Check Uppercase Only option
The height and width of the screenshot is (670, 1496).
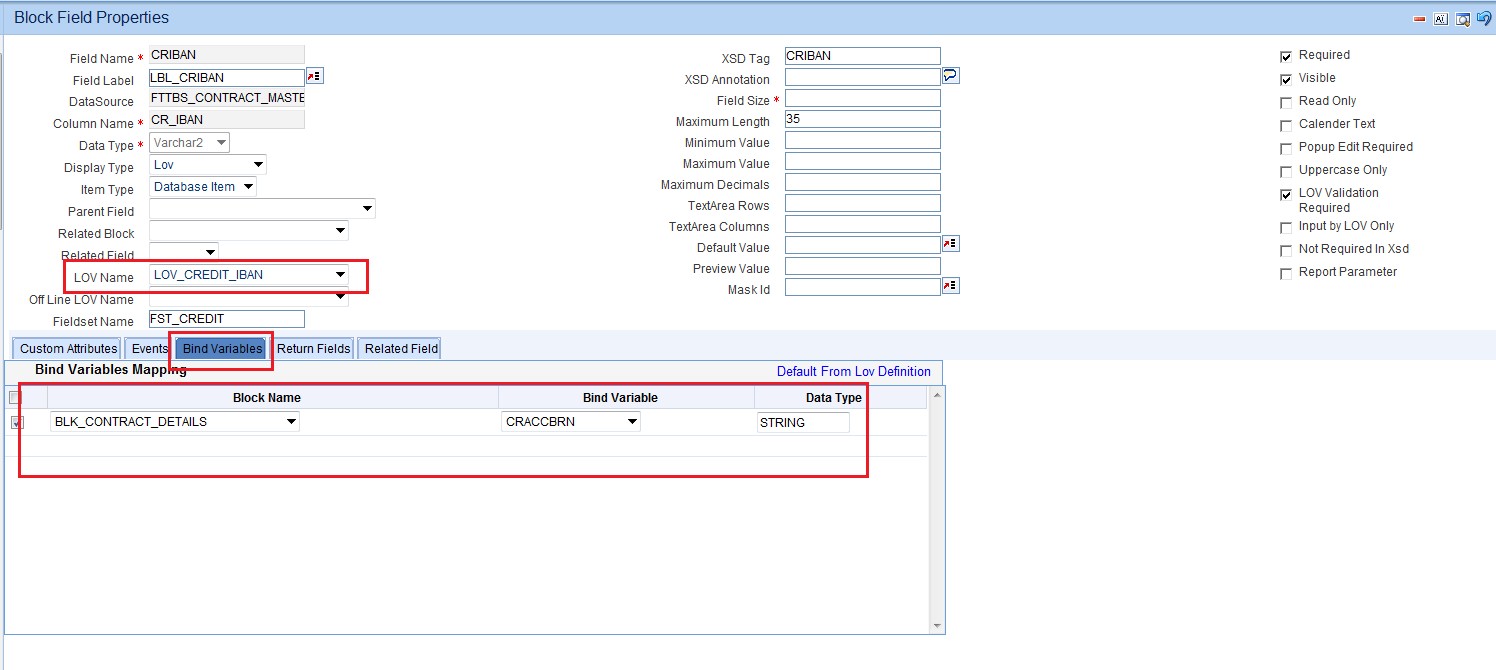pos(1286,171)
